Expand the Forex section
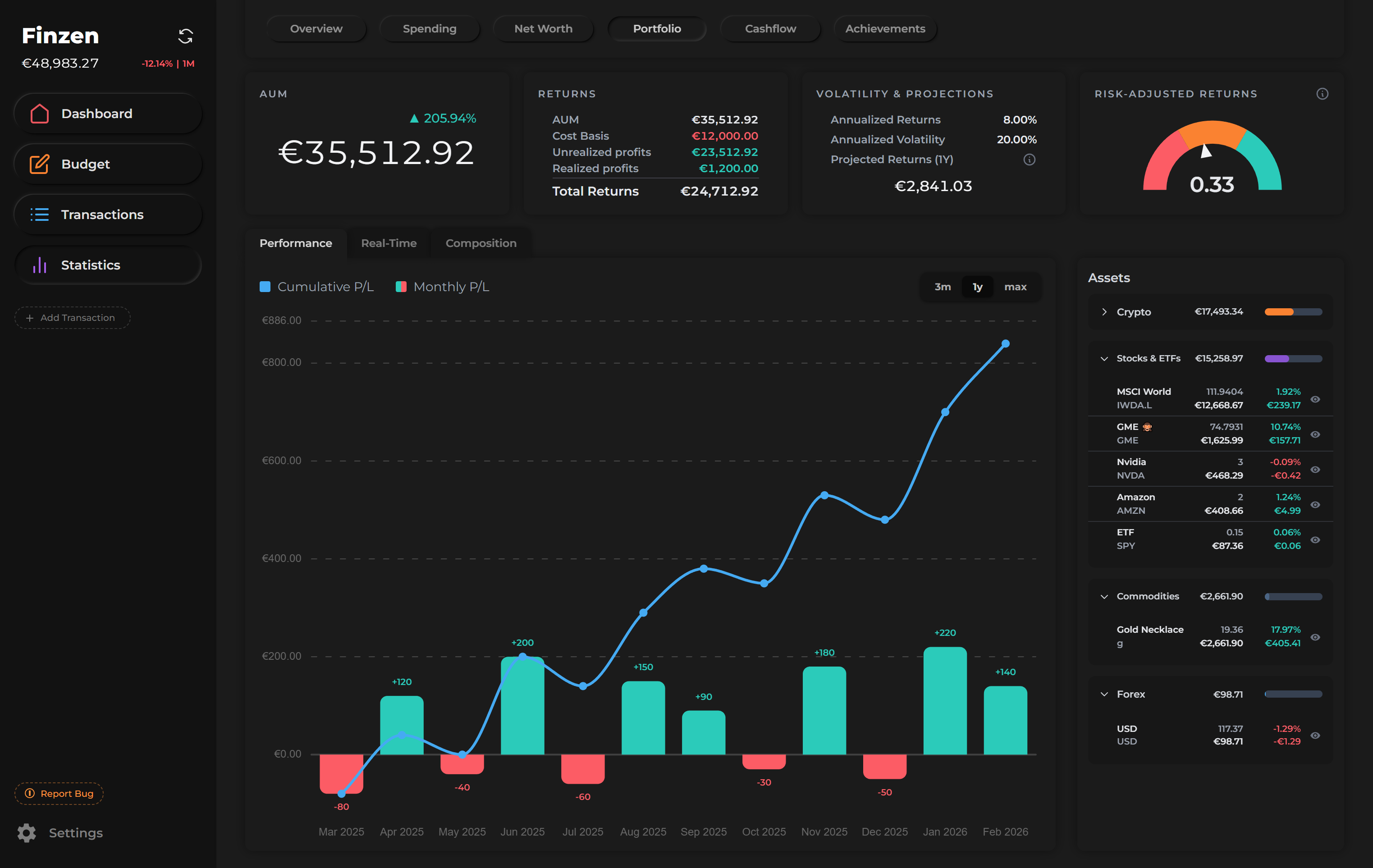Viewport: 1373px width, 868px height. click(x=1104, y=694)
